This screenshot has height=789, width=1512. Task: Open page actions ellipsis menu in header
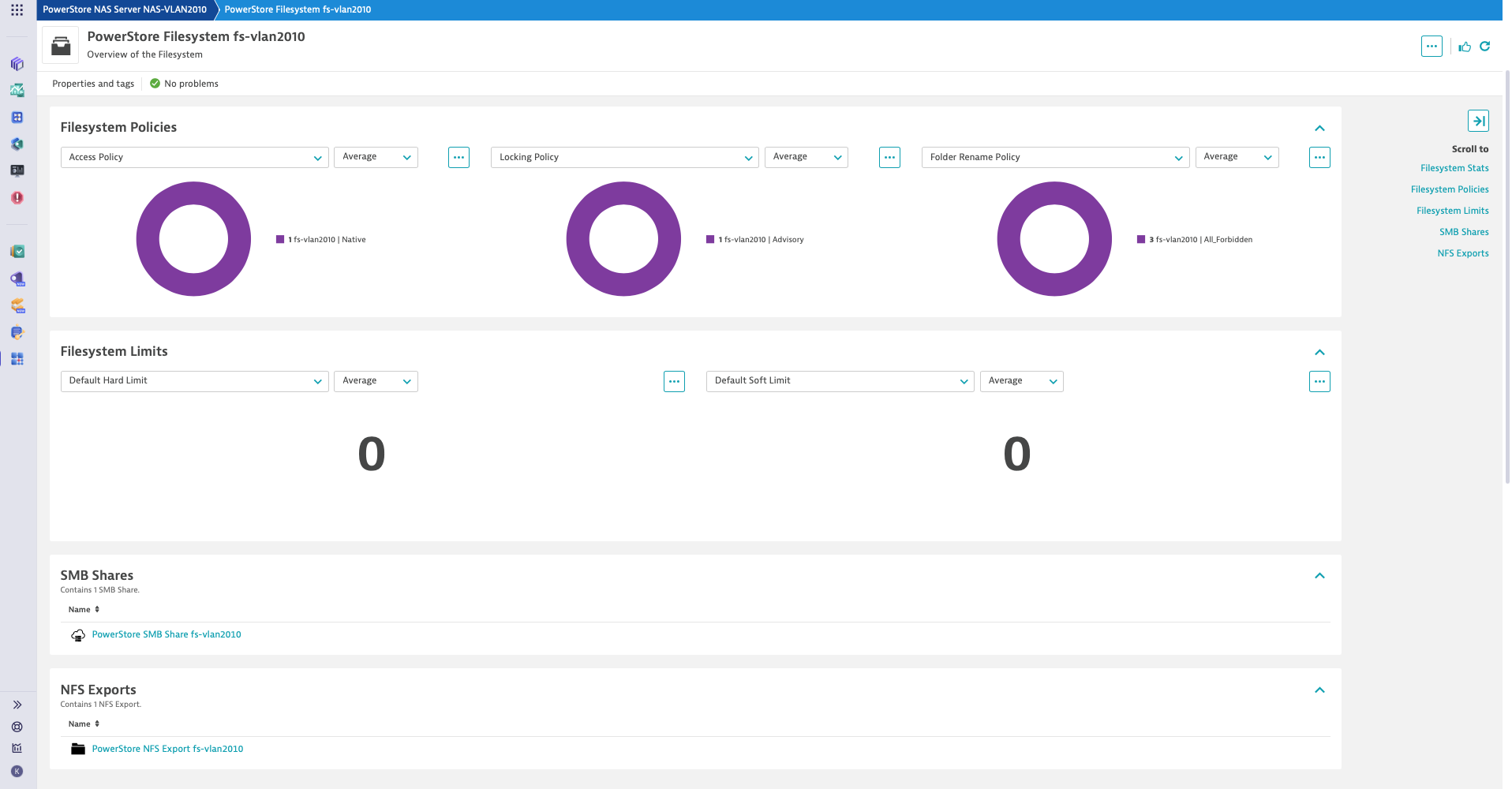pos(1432,47)
